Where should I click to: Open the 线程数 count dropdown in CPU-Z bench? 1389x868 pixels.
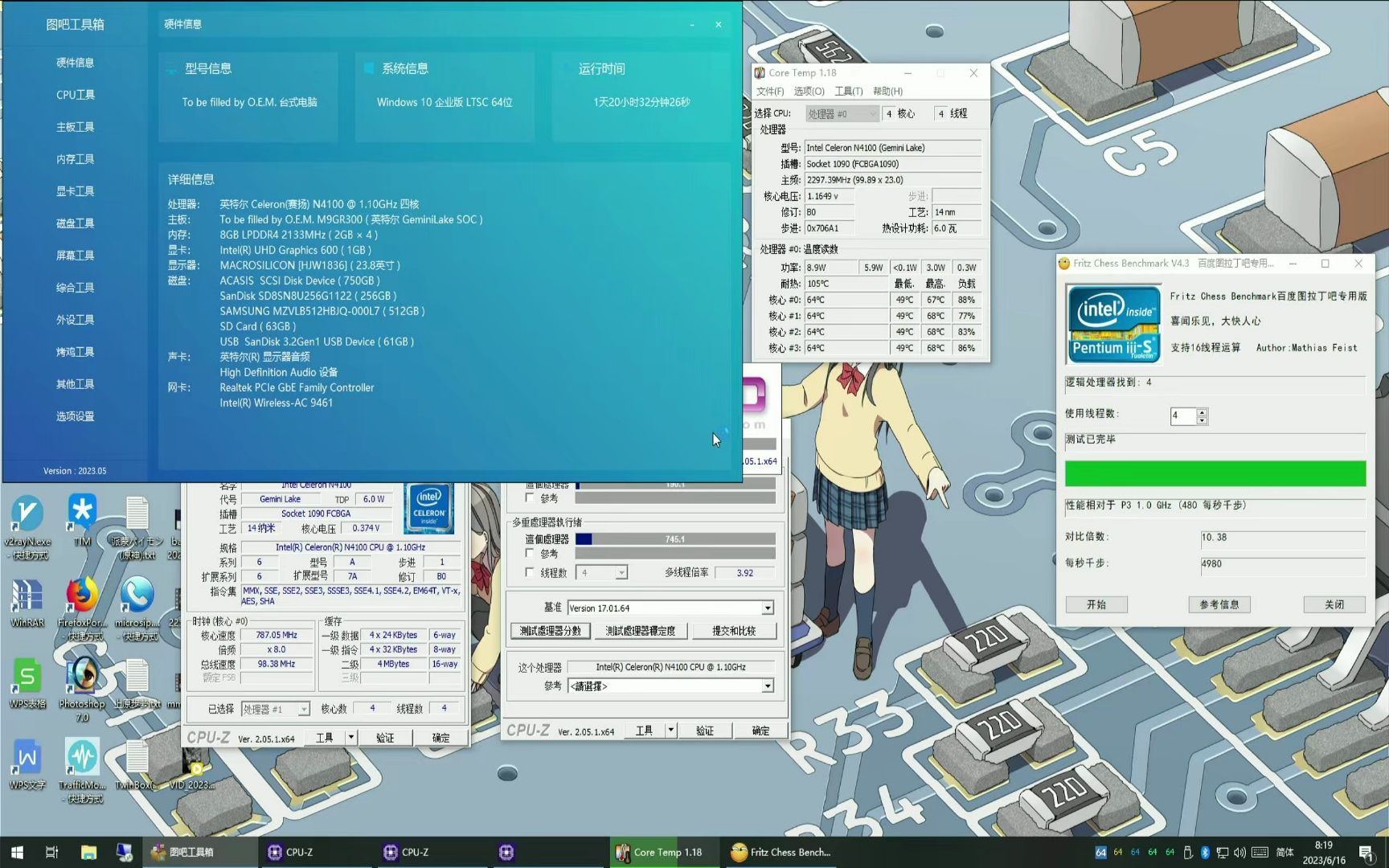pyautogui.click(x=621, y=573)
